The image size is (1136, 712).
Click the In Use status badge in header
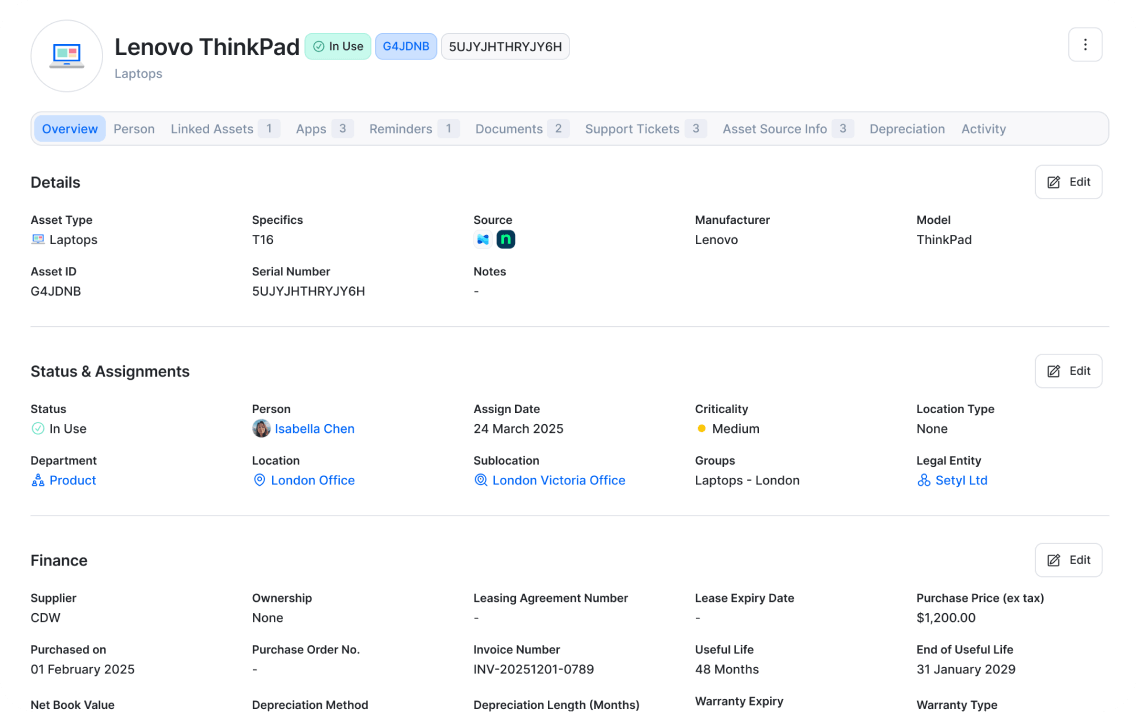click(x=338, y=46)
